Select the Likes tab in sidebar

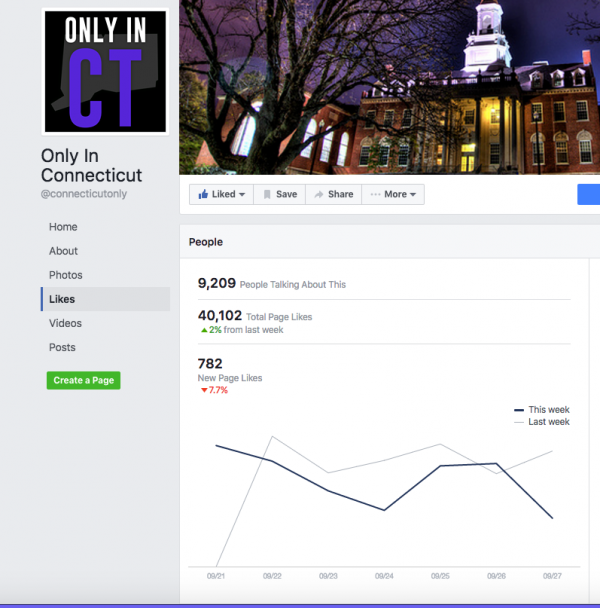[105, 299]
